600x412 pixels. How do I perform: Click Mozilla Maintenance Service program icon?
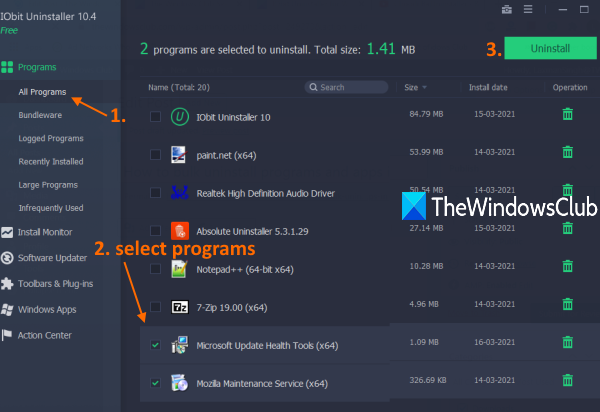179,383
